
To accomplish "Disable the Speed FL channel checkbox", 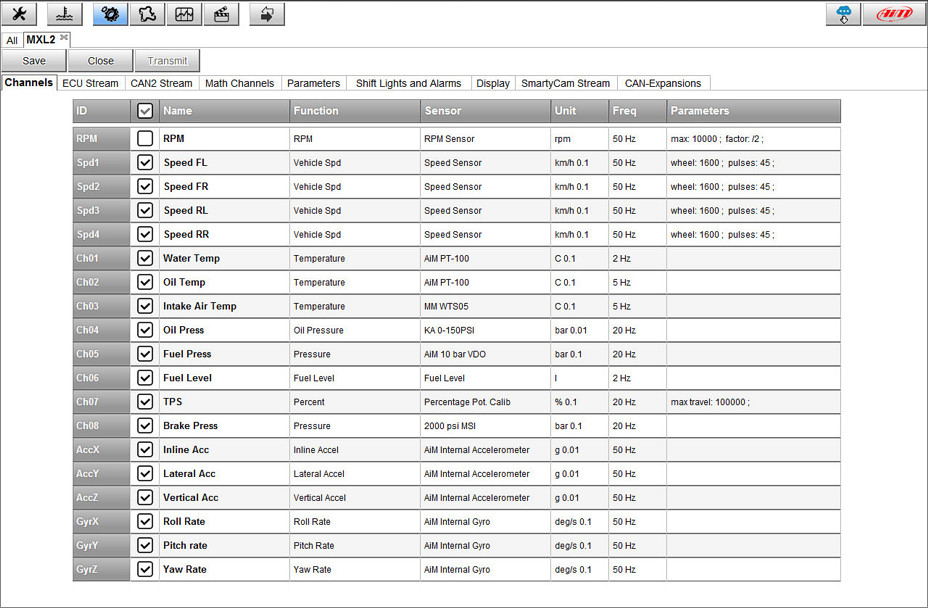I will (x=145, y=162).
